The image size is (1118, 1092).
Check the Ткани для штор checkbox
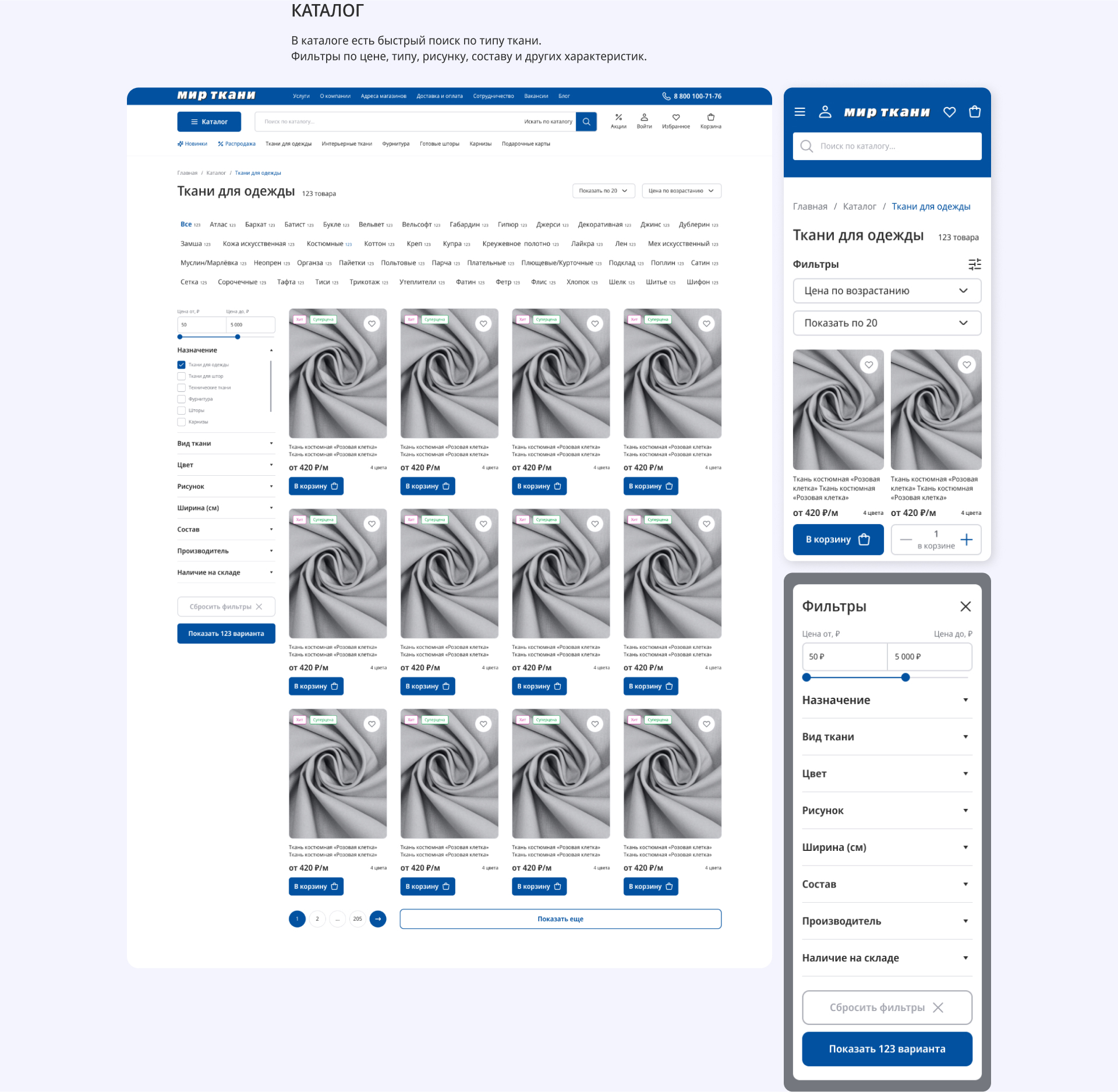click(182, 376)
